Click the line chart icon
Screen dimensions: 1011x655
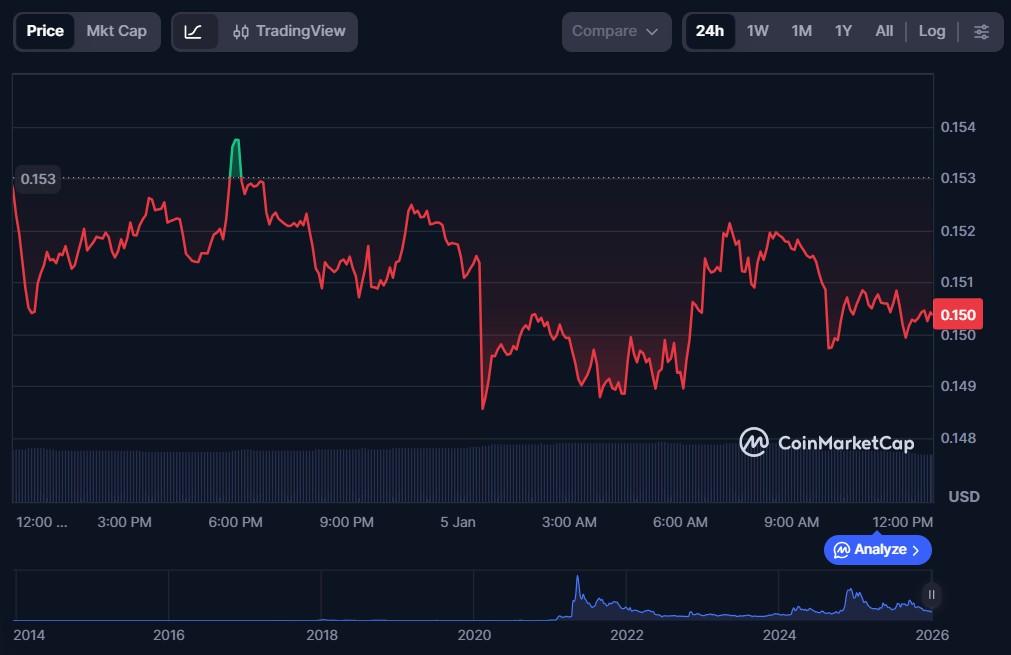tap(194, 32)
